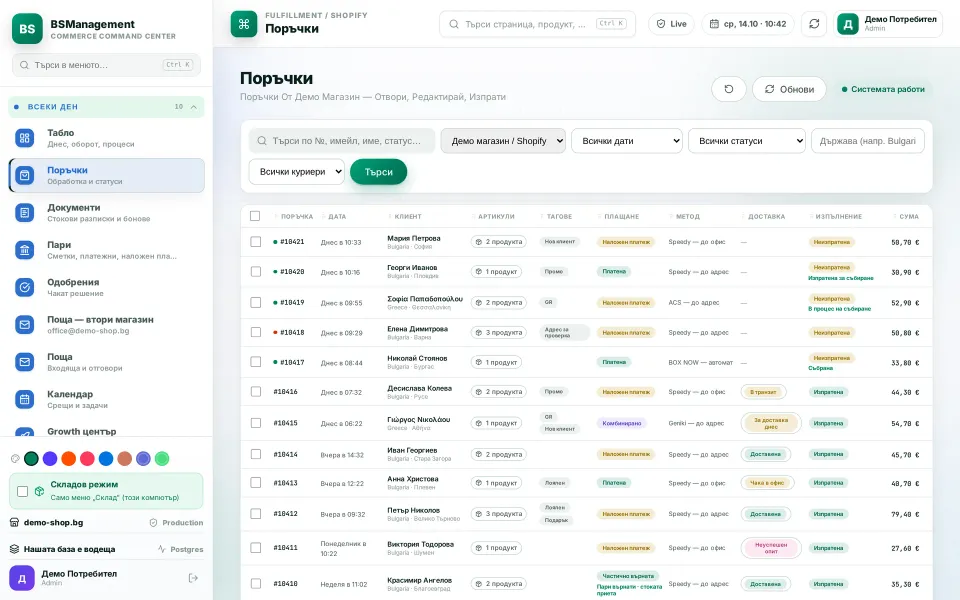
Task: Tick the checkbox for order #10418
Action: (256, 332)
